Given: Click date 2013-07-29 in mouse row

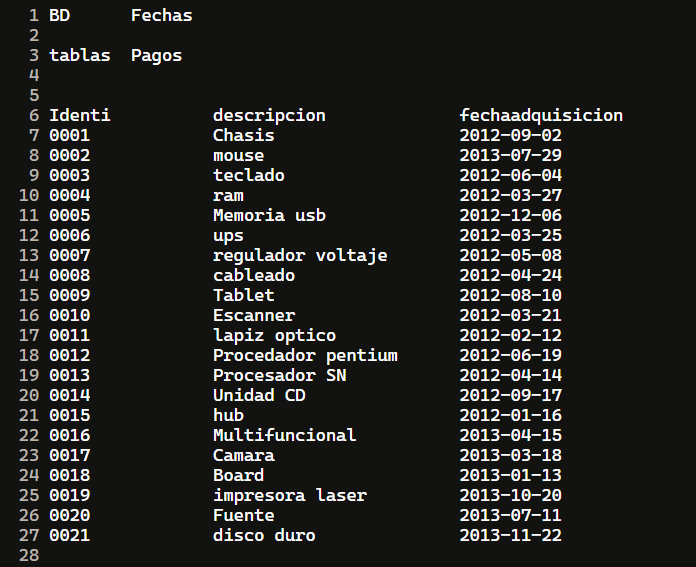Looking at the screenshot, I should [510, 155].
